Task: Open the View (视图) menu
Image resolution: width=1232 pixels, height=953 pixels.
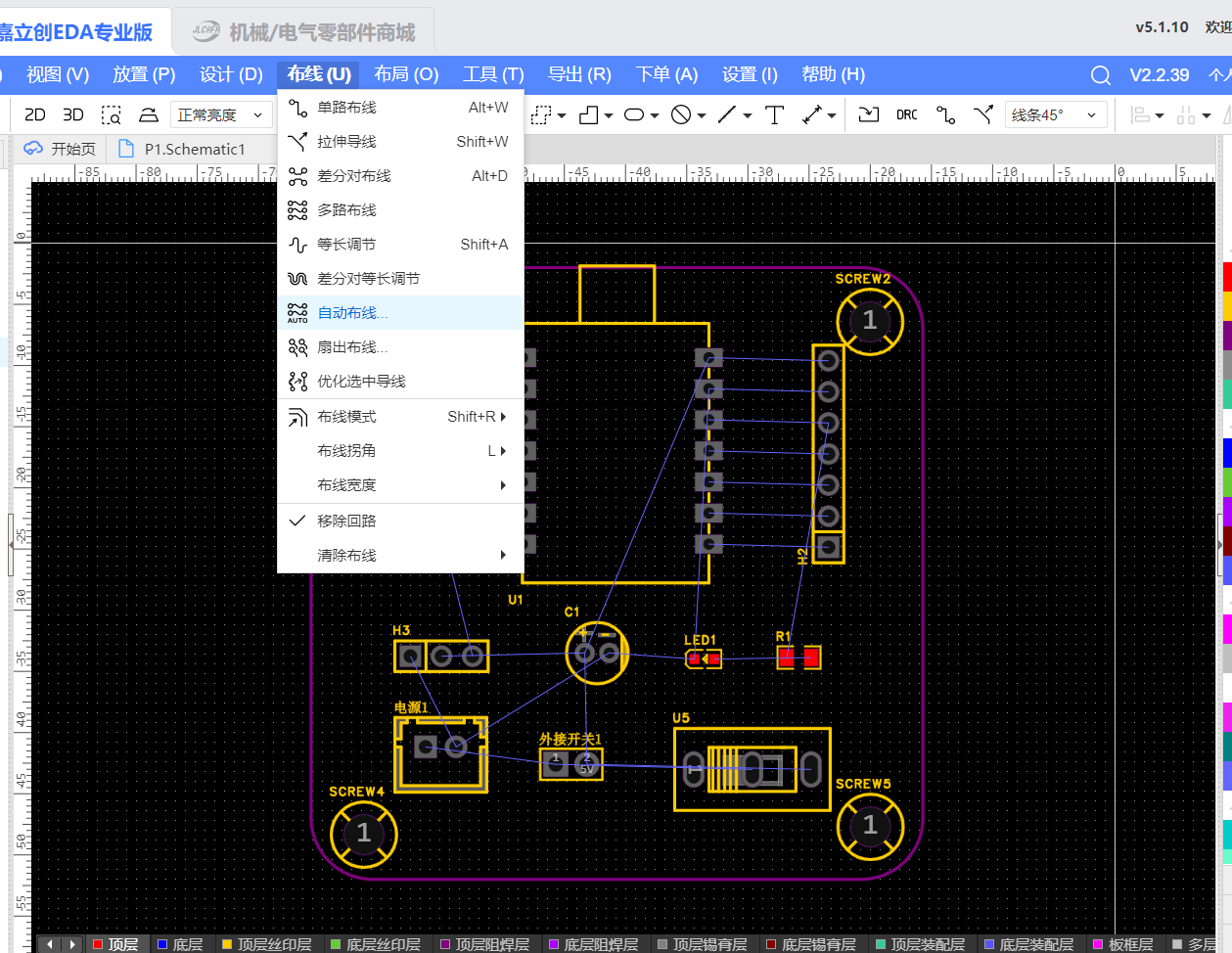Action: 58,74
